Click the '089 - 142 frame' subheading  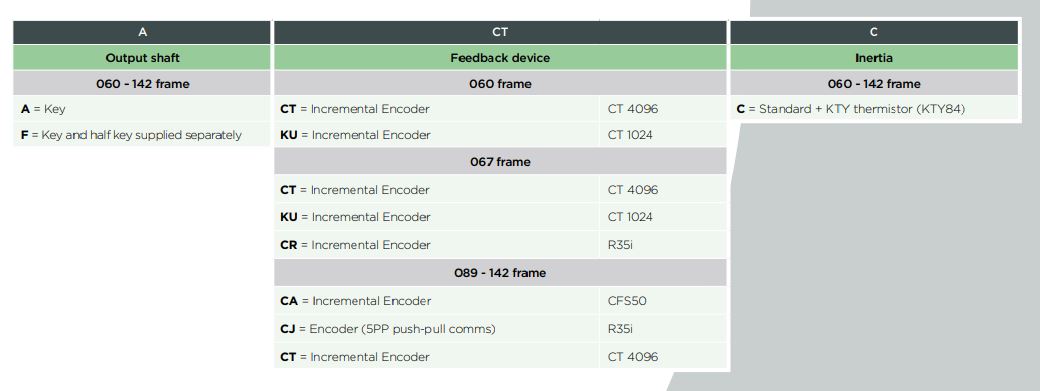(500, 272)
